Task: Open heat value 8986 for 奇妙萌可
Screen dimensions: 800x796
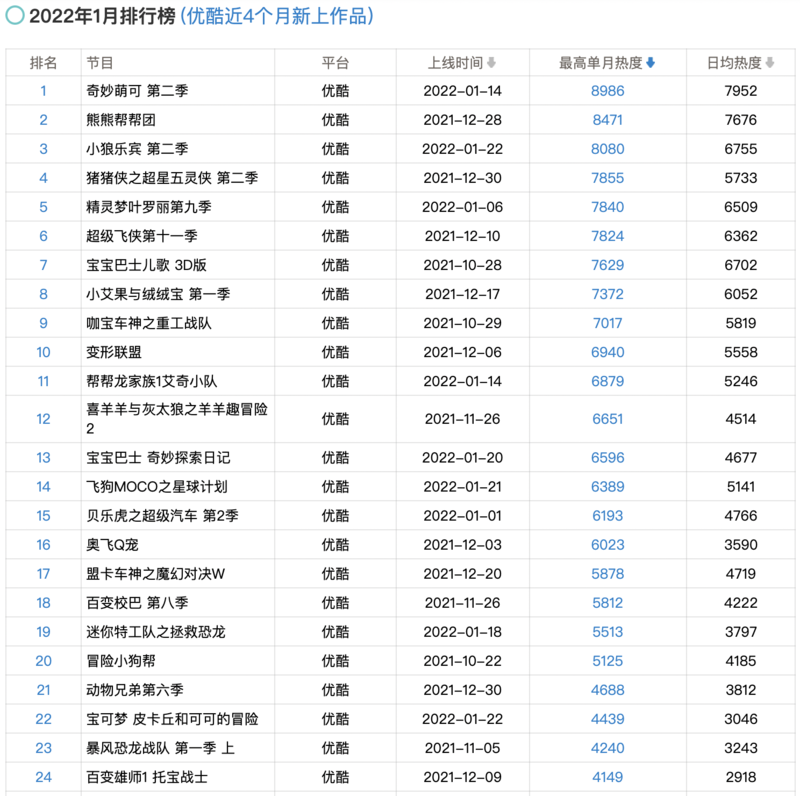Action: point(608,91)
